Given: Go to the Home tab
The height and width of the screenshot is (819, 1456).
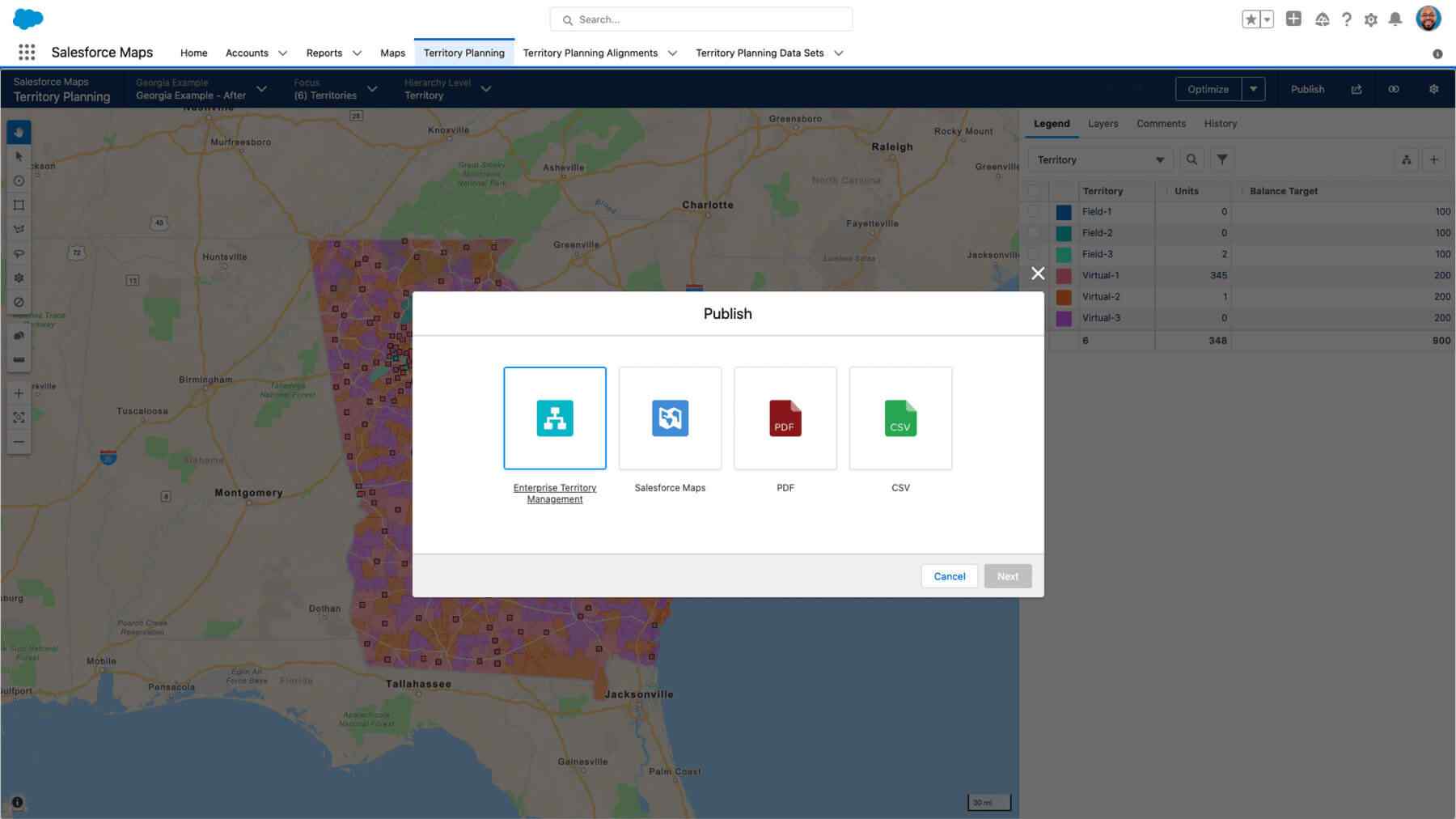Looking at the screenshot, I should coord(194,53).
